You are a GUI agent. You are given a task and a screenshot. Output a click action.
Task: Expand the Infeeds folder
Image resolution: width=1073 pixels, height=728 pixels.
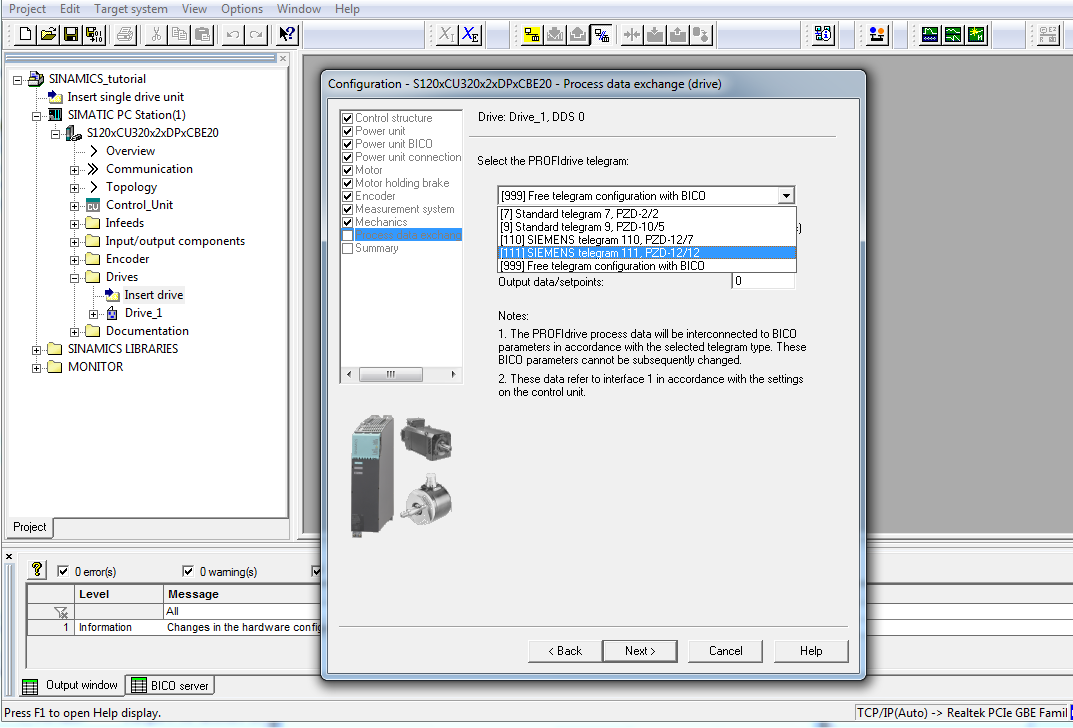point(74,224)
